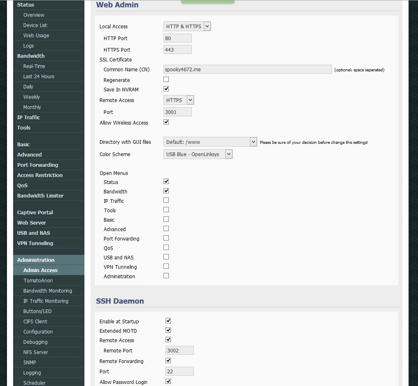The width and height of the screenshot is (418, 386).
Task: Open Configuration under Administration
Action: pos(38,332)
